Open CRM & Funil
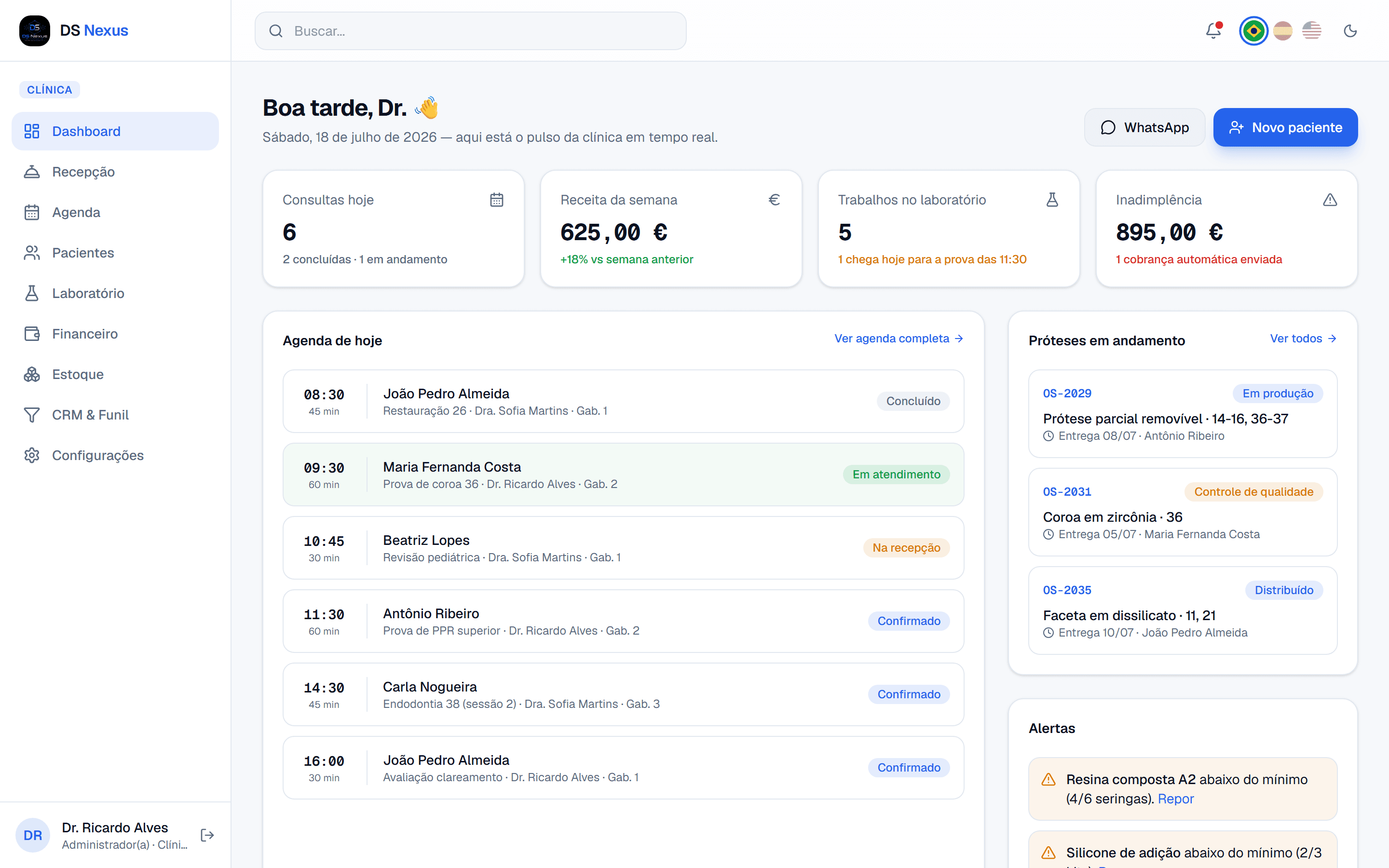 (x=115, y=415)
